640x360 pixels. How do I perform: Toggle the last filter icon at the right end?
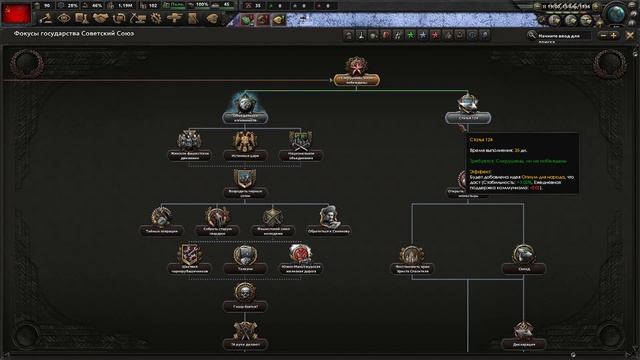pyautogui.click(x=484, y=36)
